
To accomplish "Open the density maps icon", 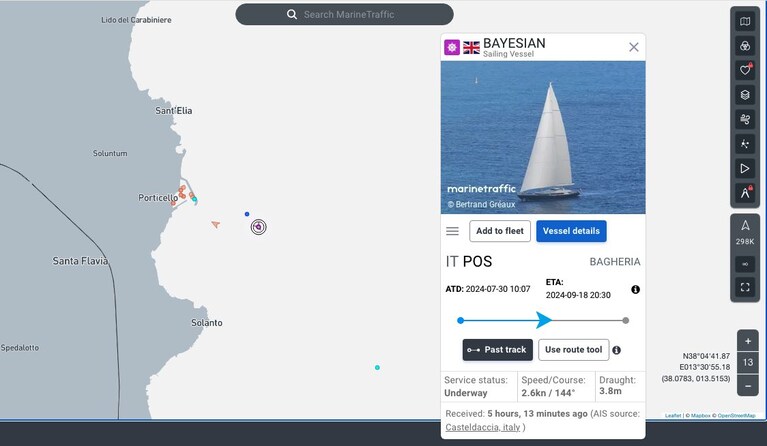I will [x=745, y=144].
